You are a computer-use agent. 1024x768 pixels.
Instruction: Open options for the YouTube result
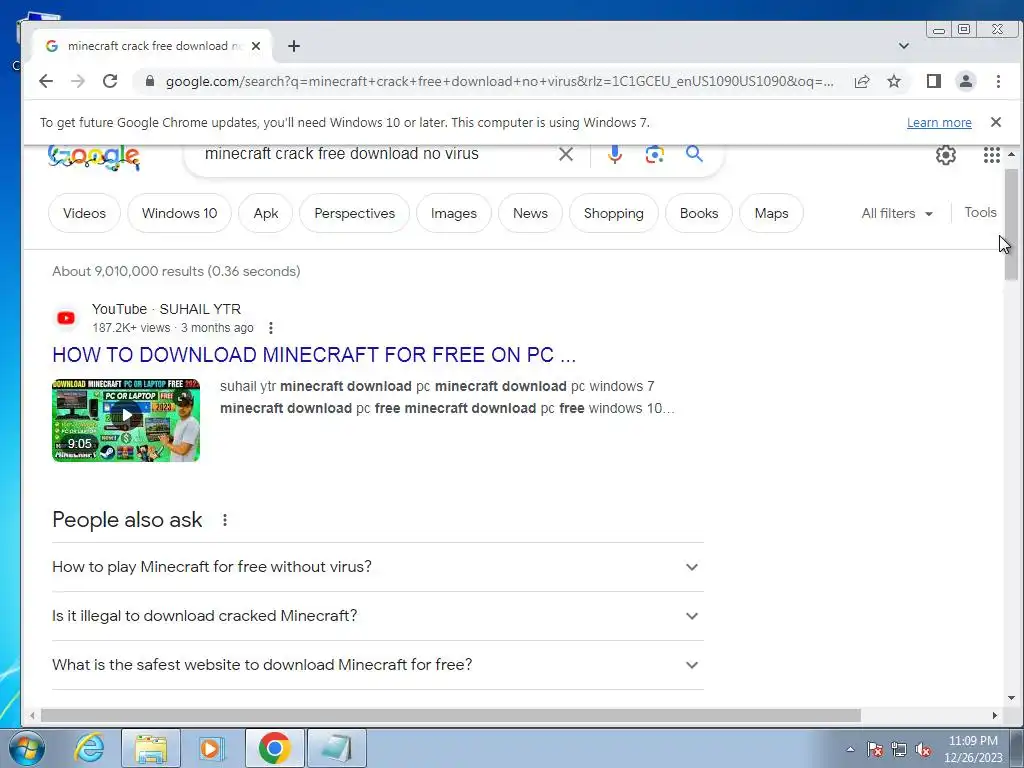click(270, 328)
